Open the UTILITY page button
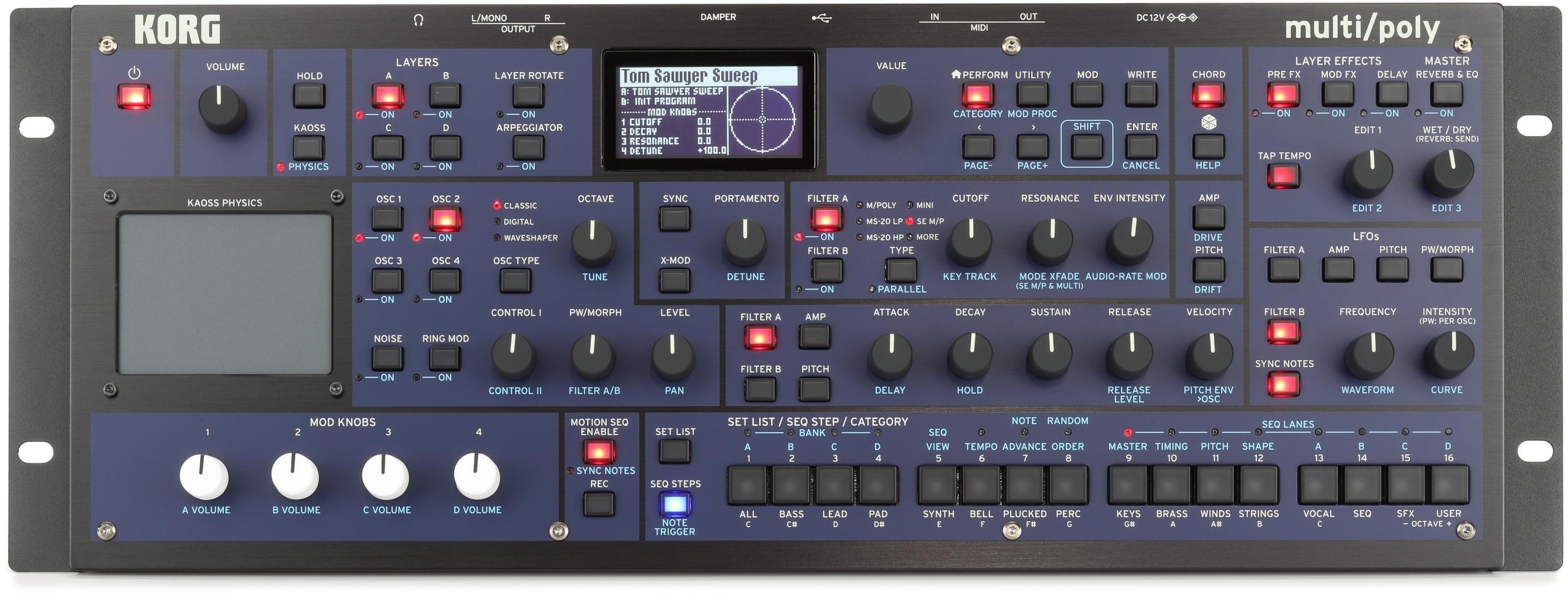The height and width of the screenshot is (595, 1568). [1032, 95]
